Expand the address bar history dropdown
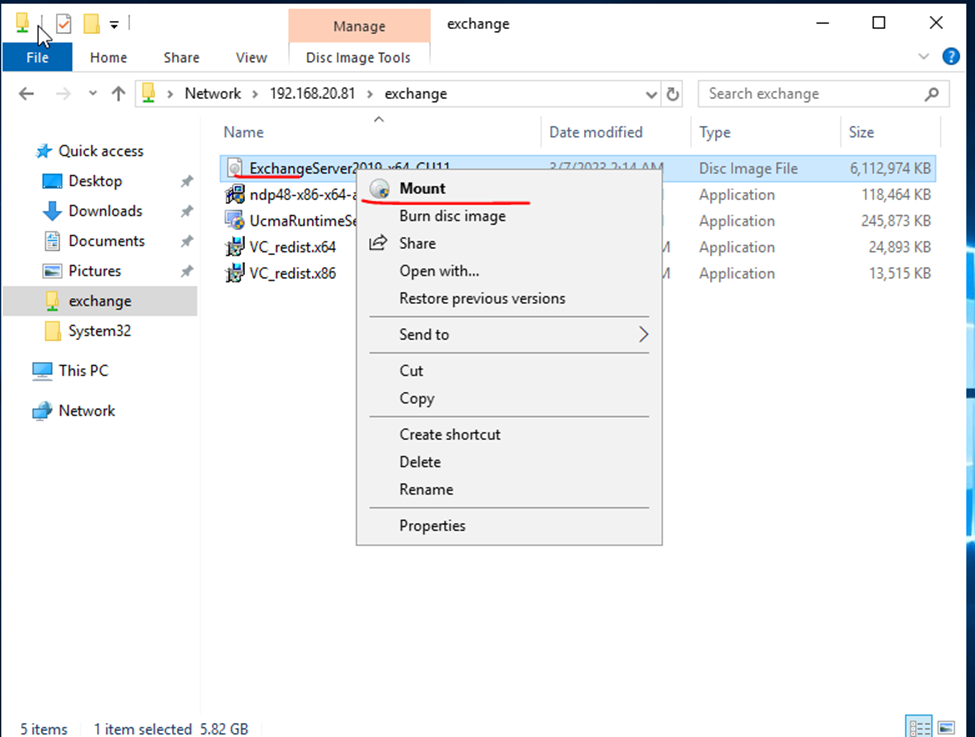The image size is (975, 737). pos(652,94)
